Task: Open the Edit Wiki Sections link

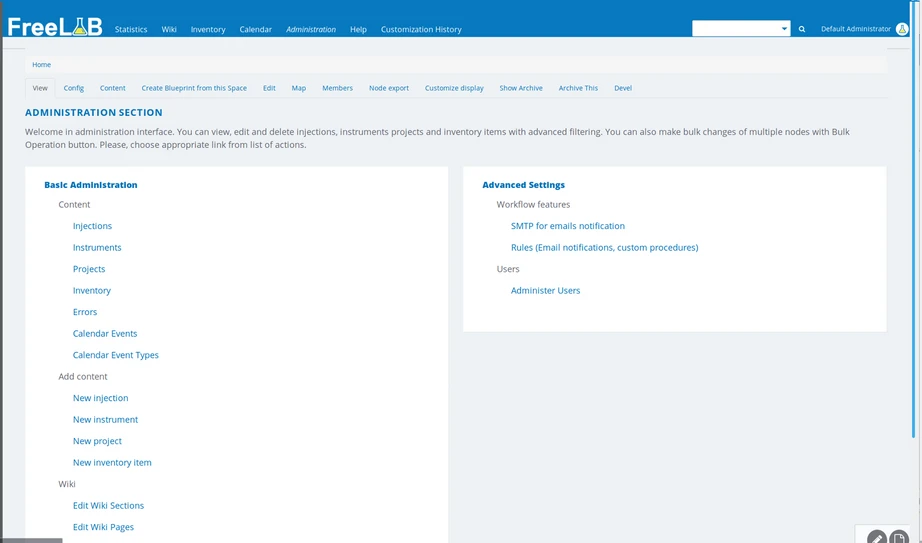Action: pos(108,505)
